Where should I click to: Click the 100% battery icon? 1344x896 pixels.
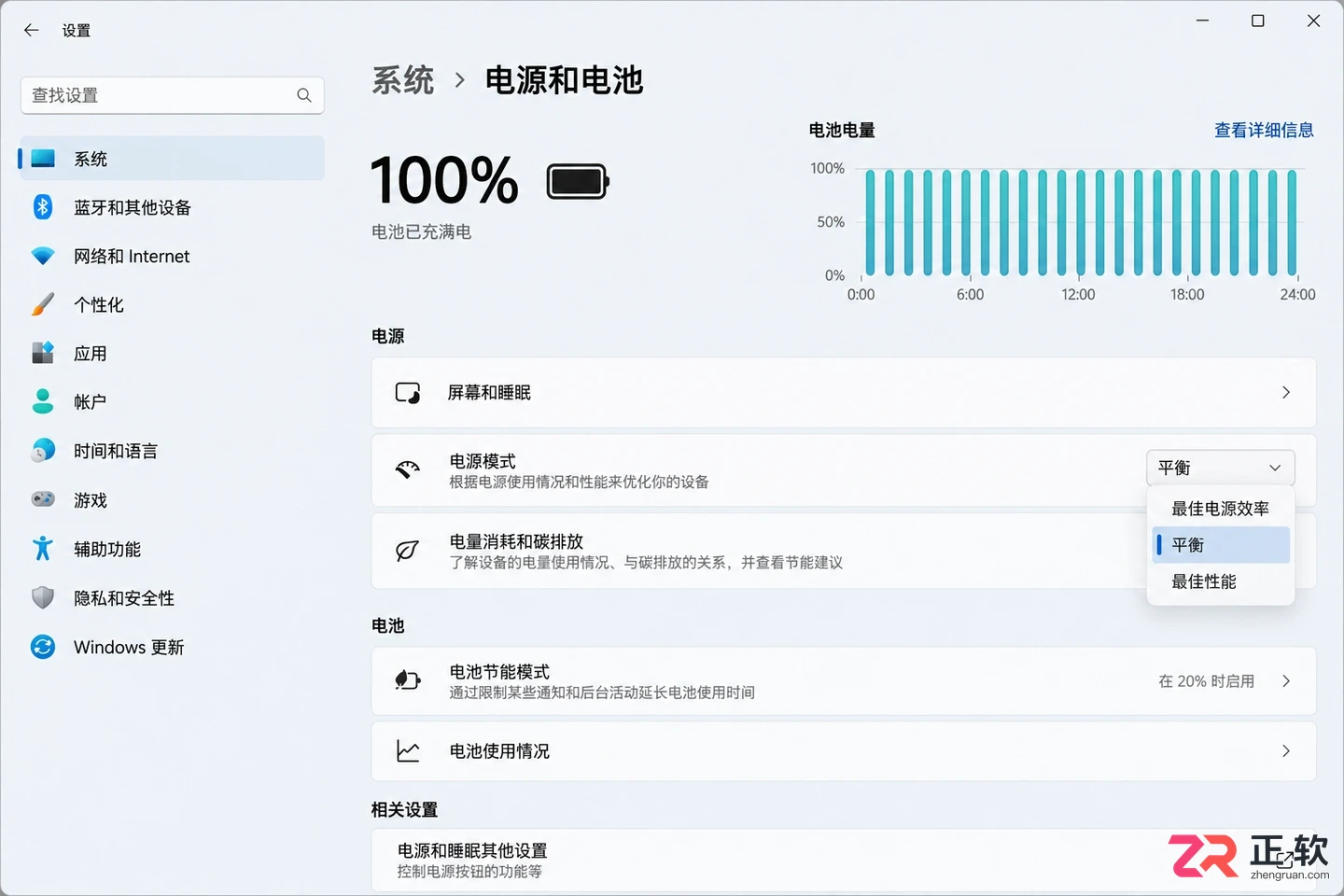coord(578,181)
